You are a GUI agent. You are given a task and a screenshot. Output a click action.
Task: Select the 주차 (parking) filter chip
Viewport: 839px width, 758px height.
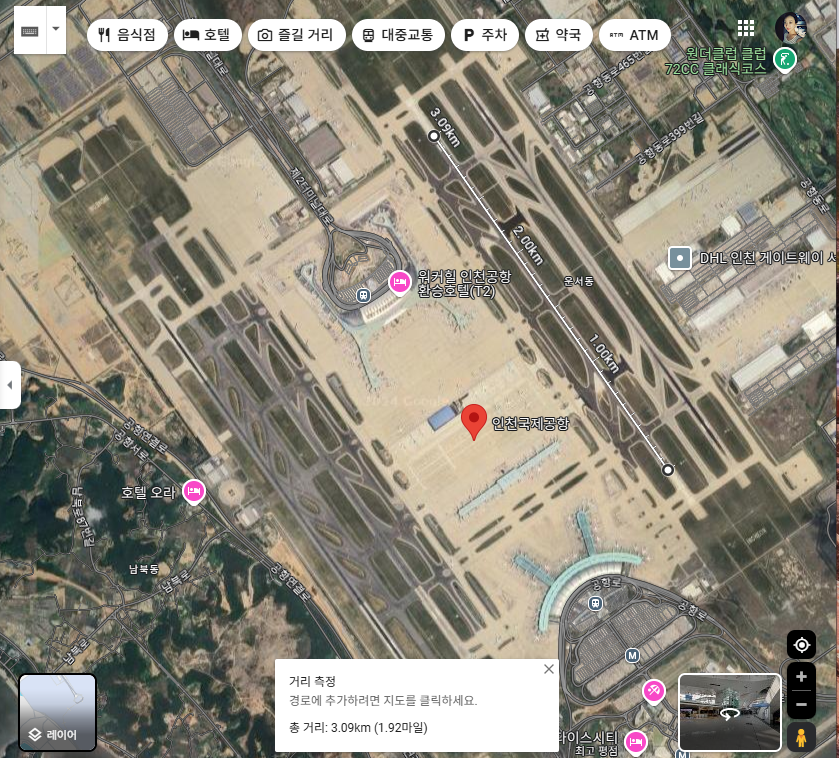pyautogui.click(x=485, y=35)
